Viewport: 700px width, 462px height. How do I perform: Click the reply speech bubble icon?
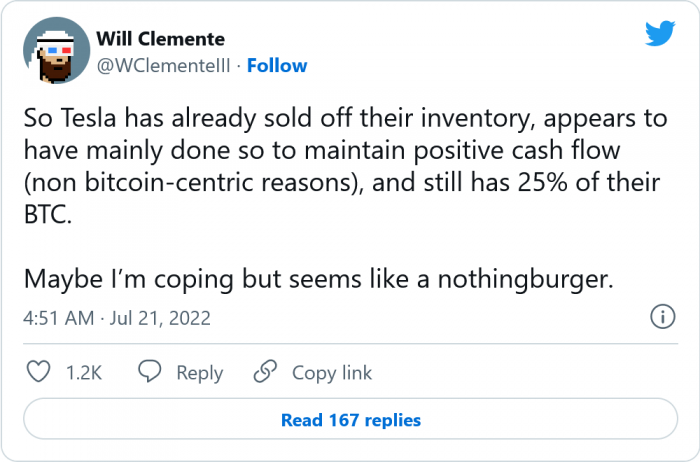tap(150, 372)
